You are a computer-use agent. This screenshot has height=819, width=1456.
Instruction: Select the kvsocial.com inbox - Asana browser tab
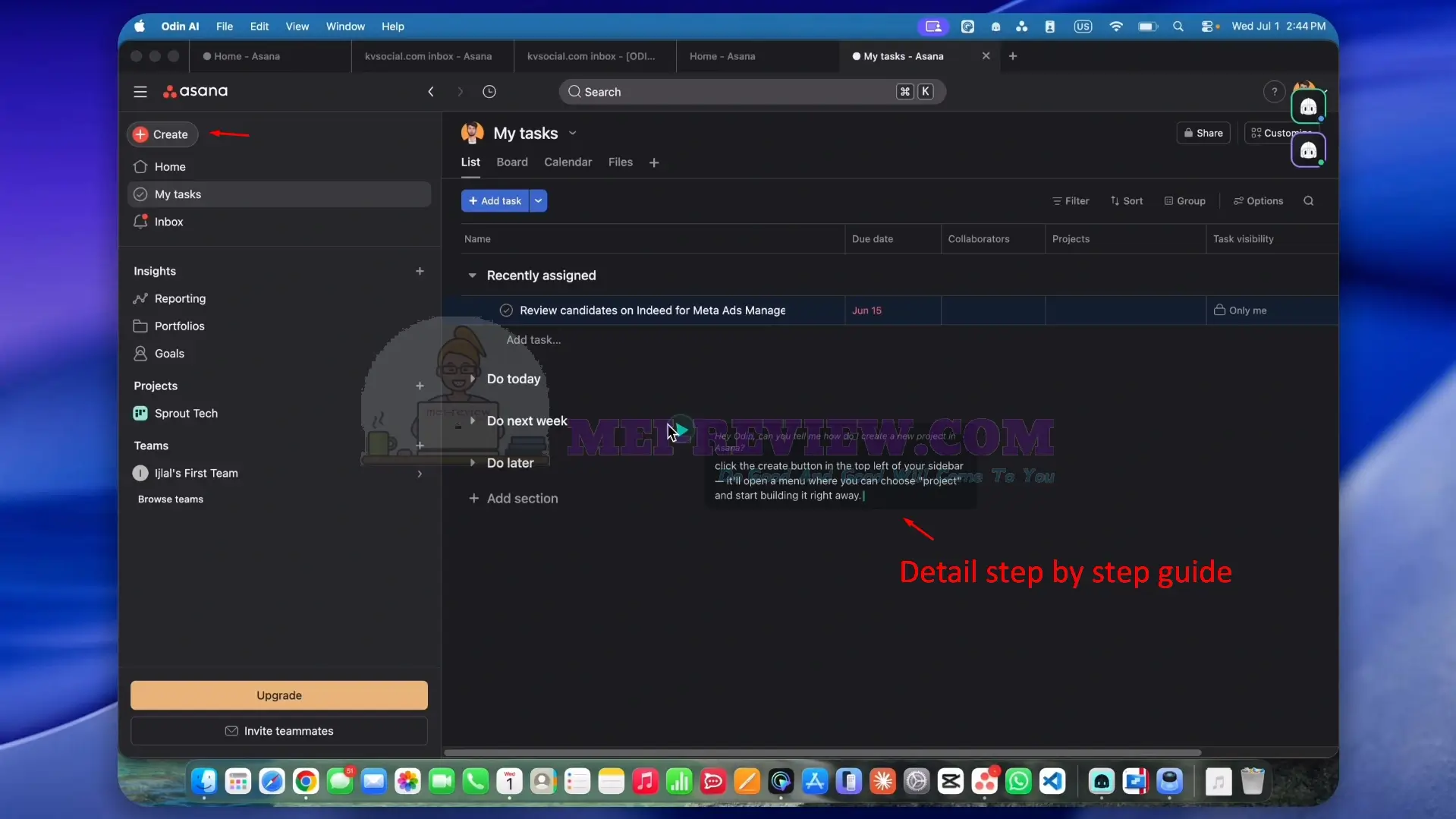point(428,56)
